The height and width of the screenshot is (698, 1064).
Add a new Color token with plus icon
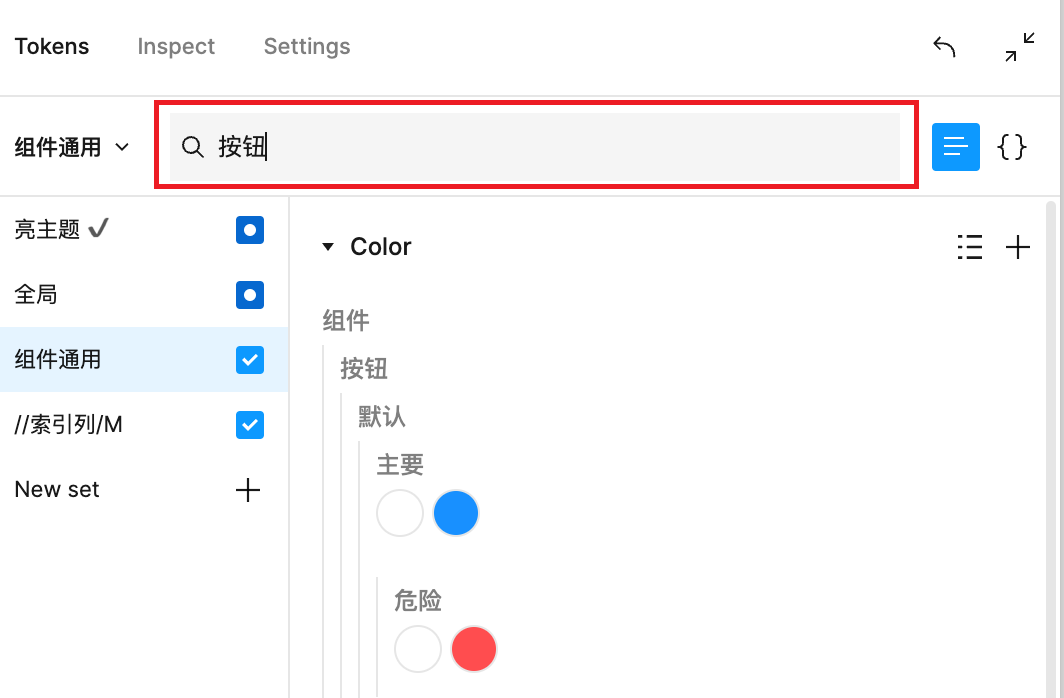(1018, 247)
